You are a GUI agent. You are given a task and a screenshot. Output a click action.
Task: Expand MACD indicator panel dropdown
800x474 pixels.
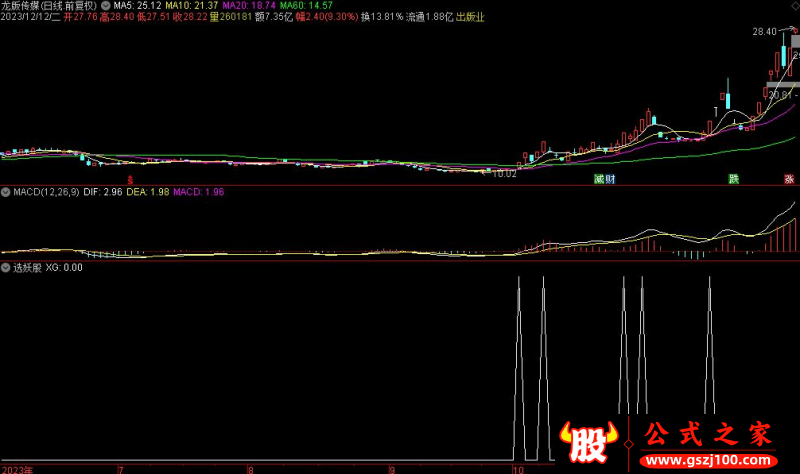coord(6,192)
